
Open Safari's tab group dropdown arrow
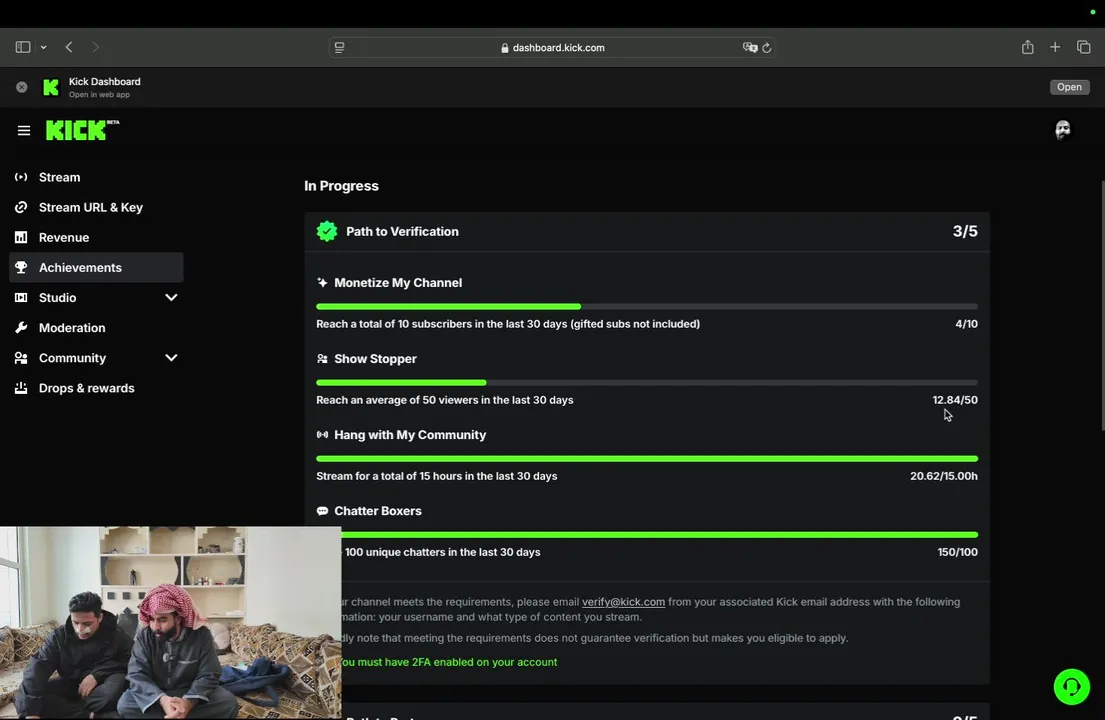coord(43,47)
